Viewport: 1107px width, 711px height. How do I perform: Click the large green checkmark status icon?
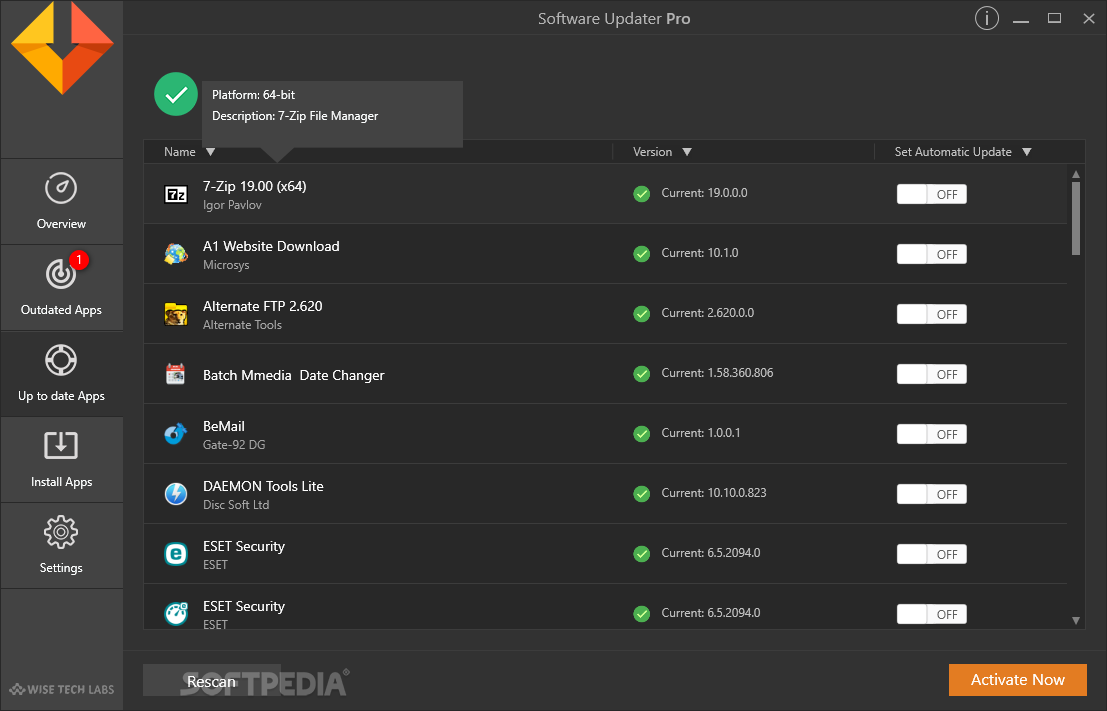pos(176,94)
